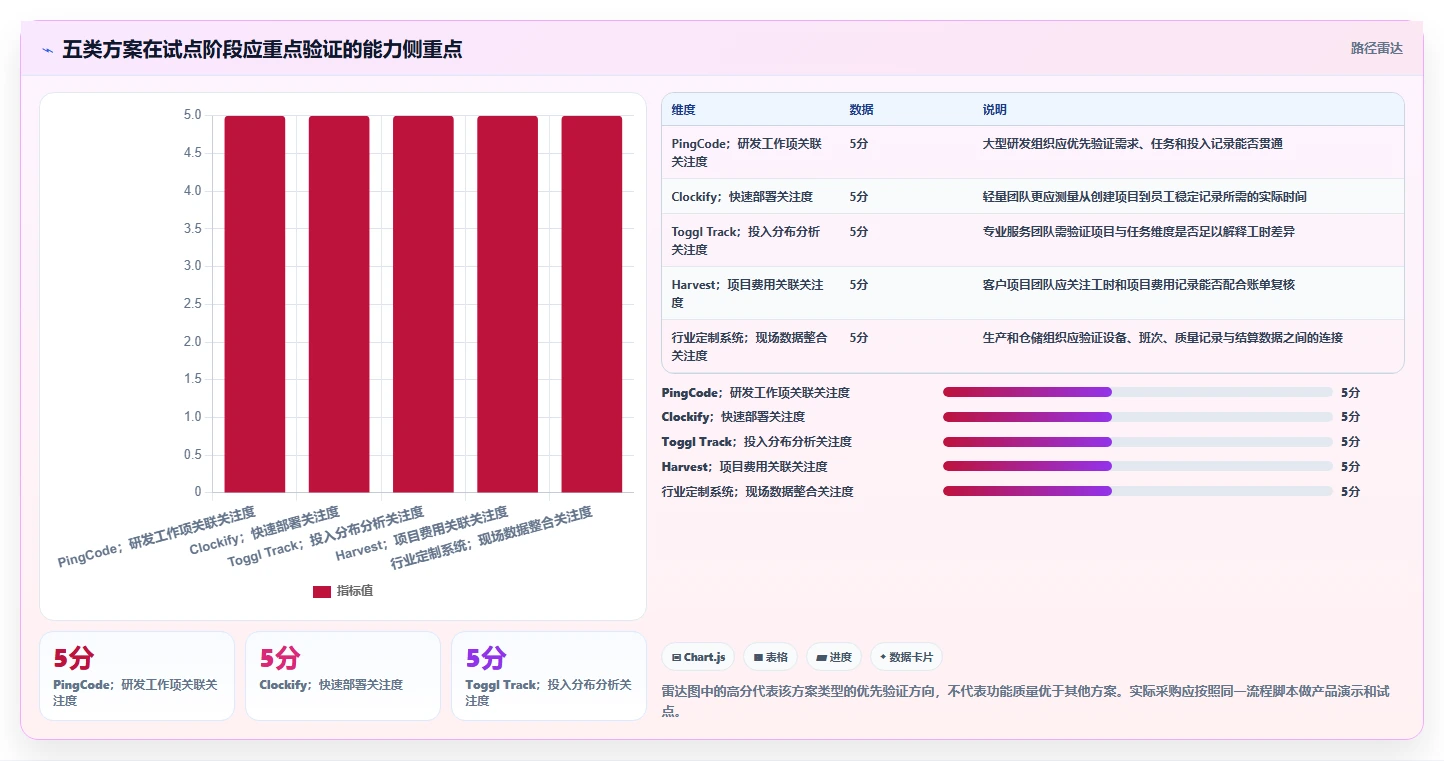1444x761 pixels.
Task: Click the 路径雷达 label in the header
Action: click(x=1377, y=48)
